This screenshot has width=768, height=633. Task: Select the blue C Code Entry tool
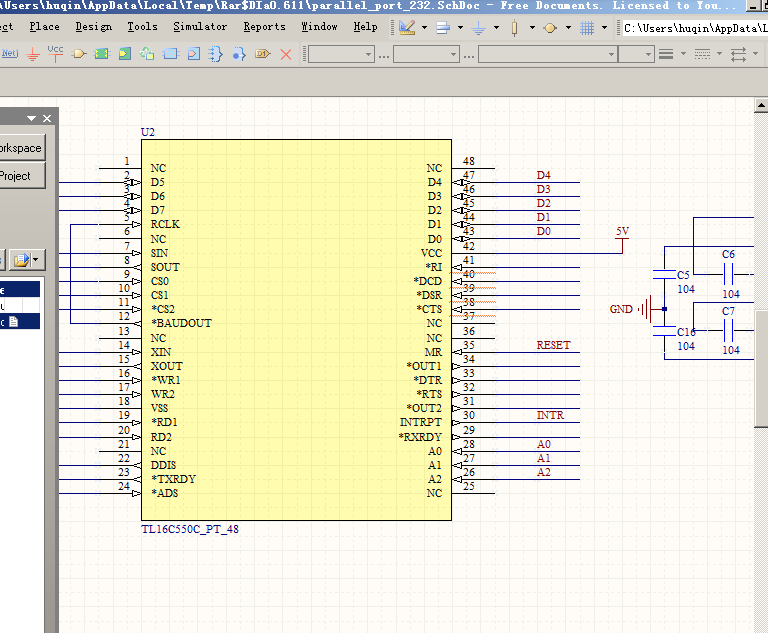pos(194,54)
